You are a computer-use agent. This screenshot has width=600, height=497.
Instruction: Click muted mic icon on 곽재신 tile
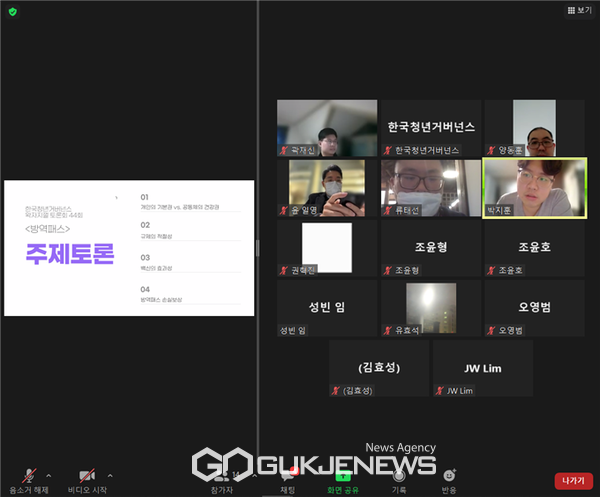coord(284,150)
